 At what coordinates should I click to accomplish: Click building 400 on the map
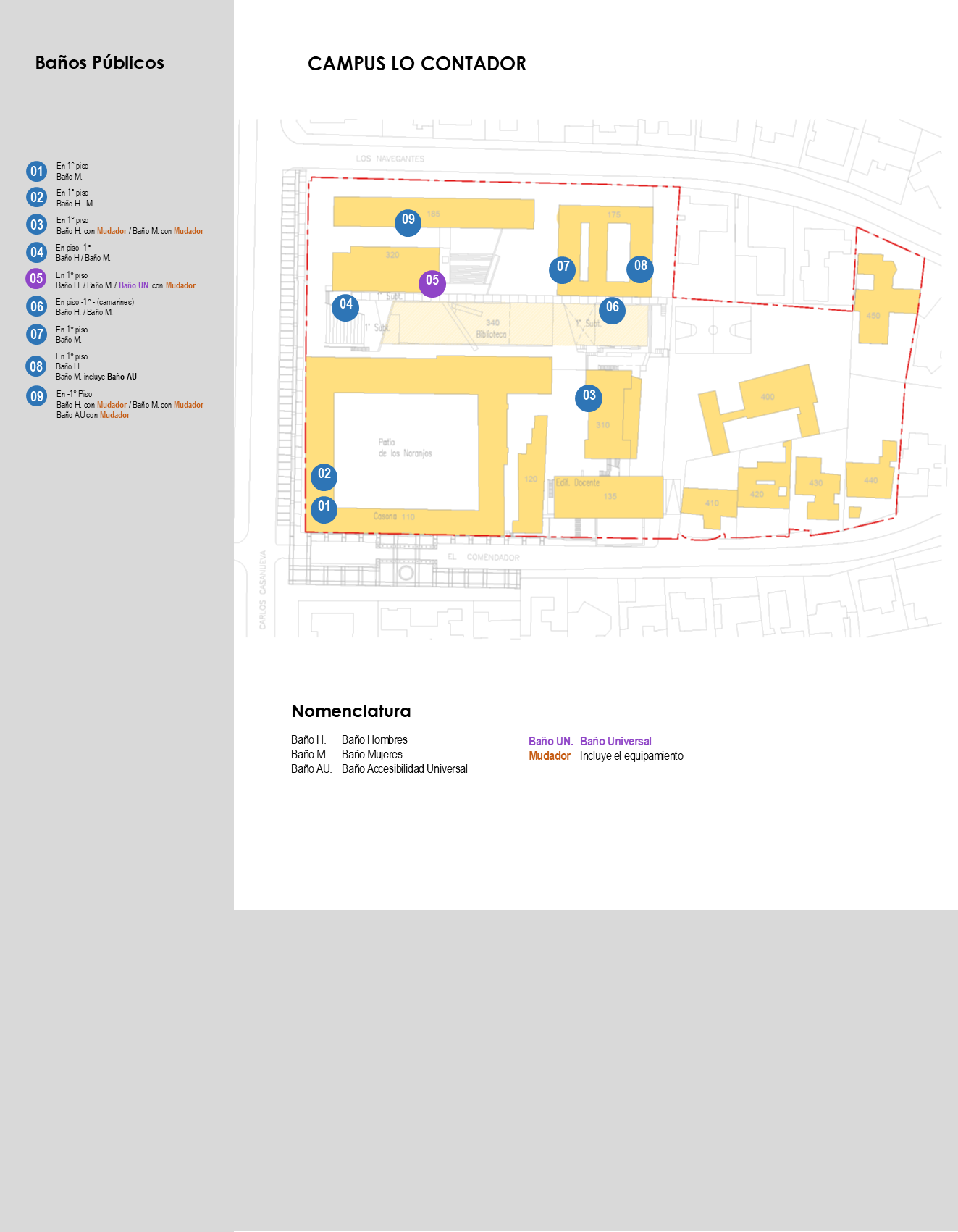pos(766,398)
